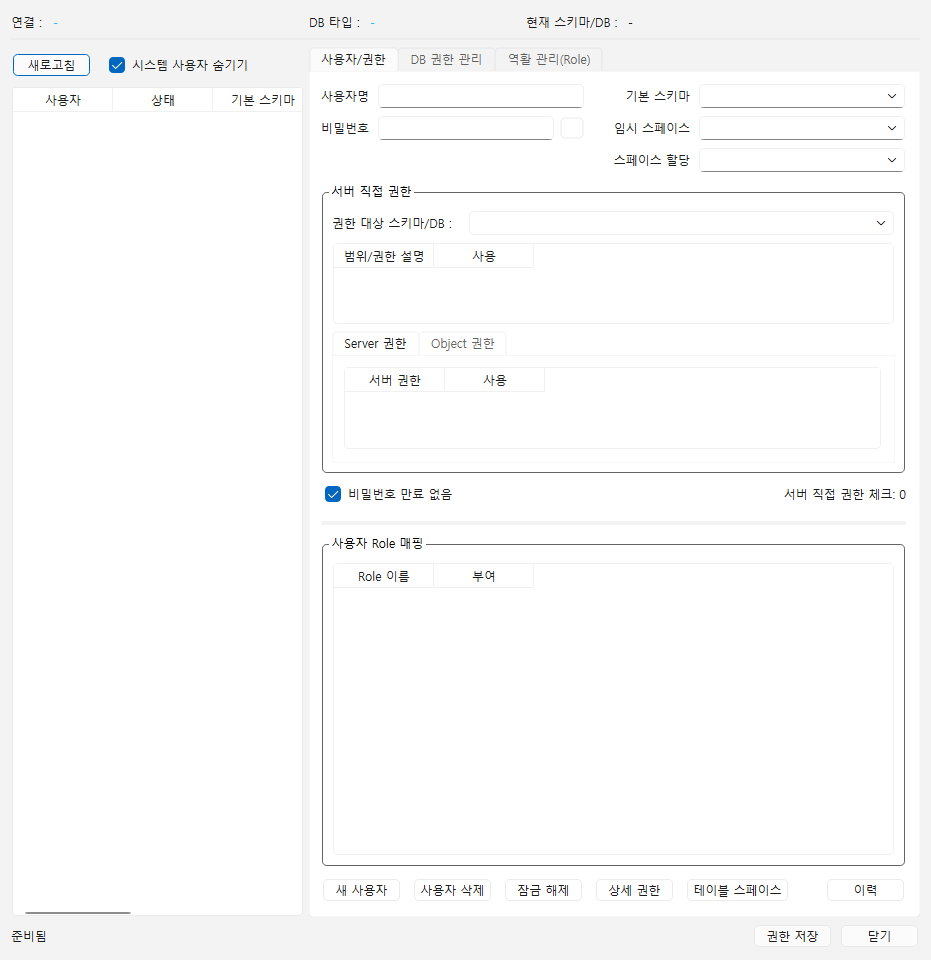Click the 범위/권한 설명 column header

click(x=384, y=256)
